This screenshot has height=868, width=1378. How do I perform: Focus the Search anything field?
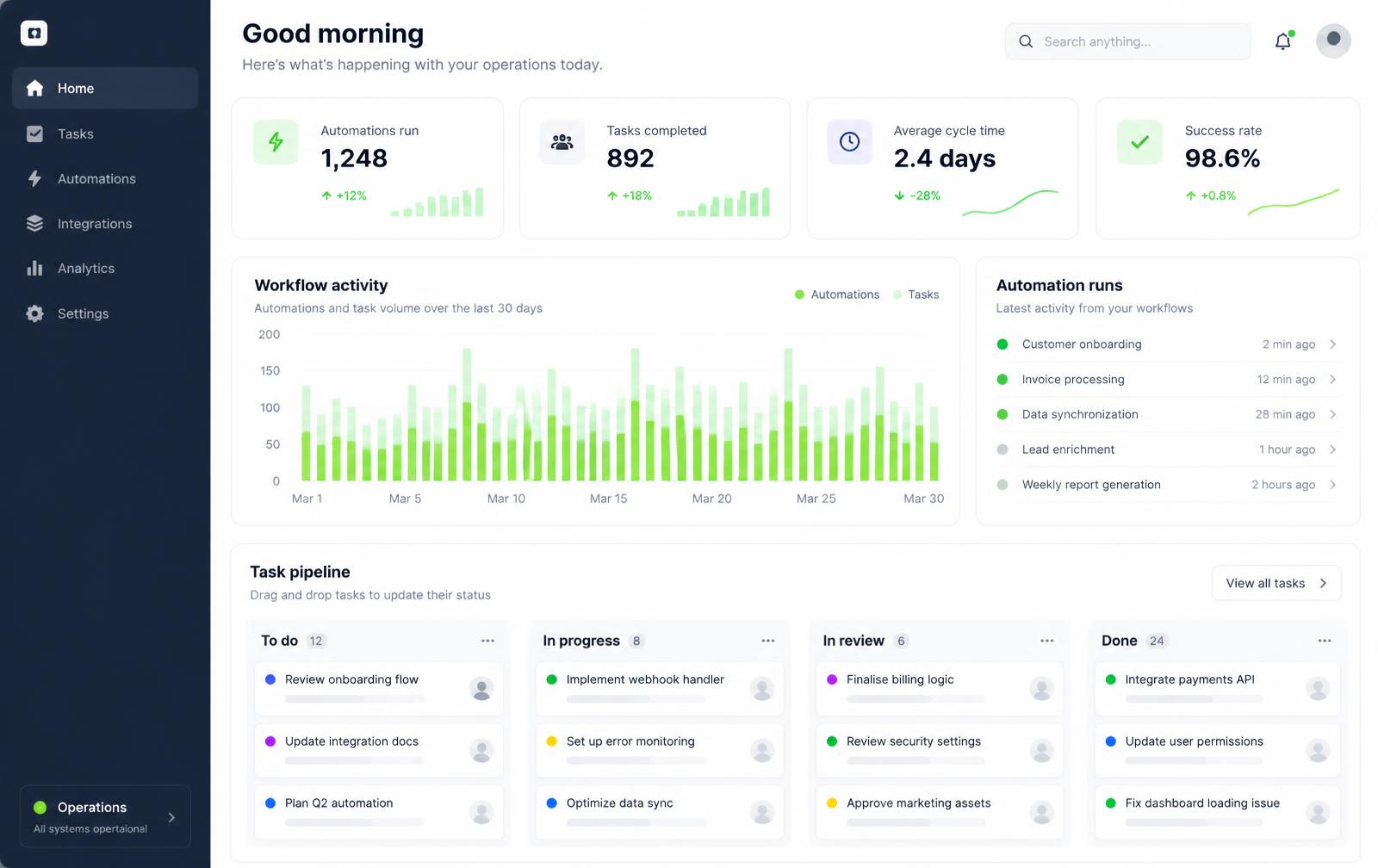pos(1127,41)
